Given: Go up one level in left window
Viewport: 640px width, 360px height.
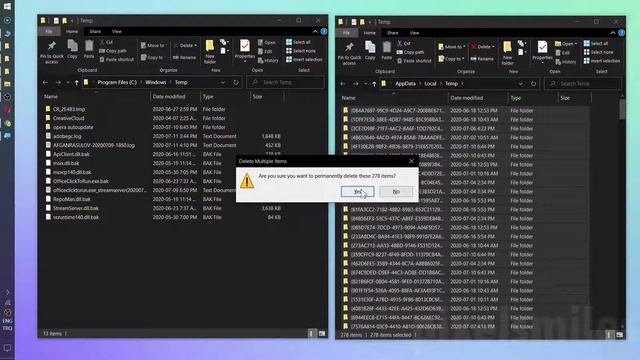Looking at the screenshot, I should tap(76, 82).
